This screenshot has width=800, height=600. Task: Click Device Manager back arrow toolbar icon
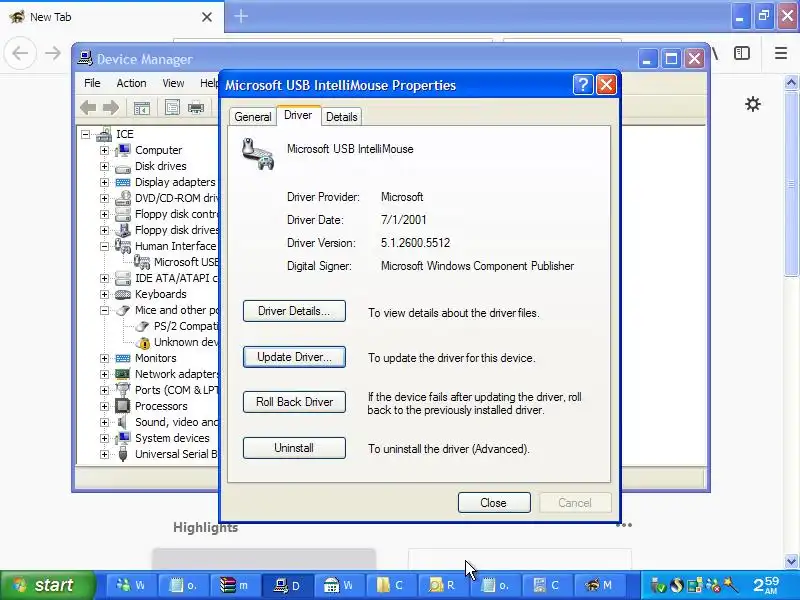(88, 108)
